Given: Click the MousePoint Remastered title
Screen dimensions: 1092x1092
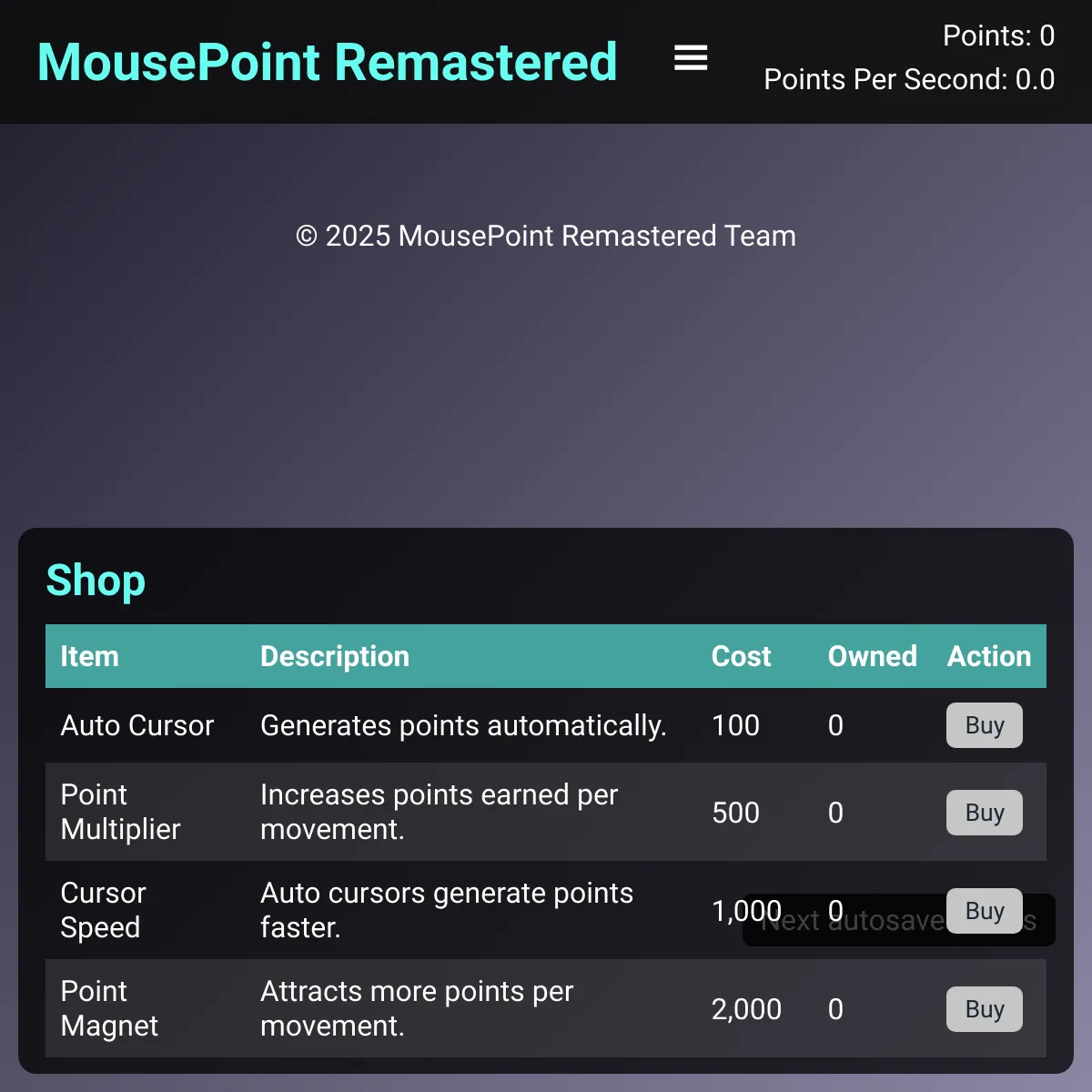Looking at the screenshot, I should pyautogui.click(x=328, y=62).
